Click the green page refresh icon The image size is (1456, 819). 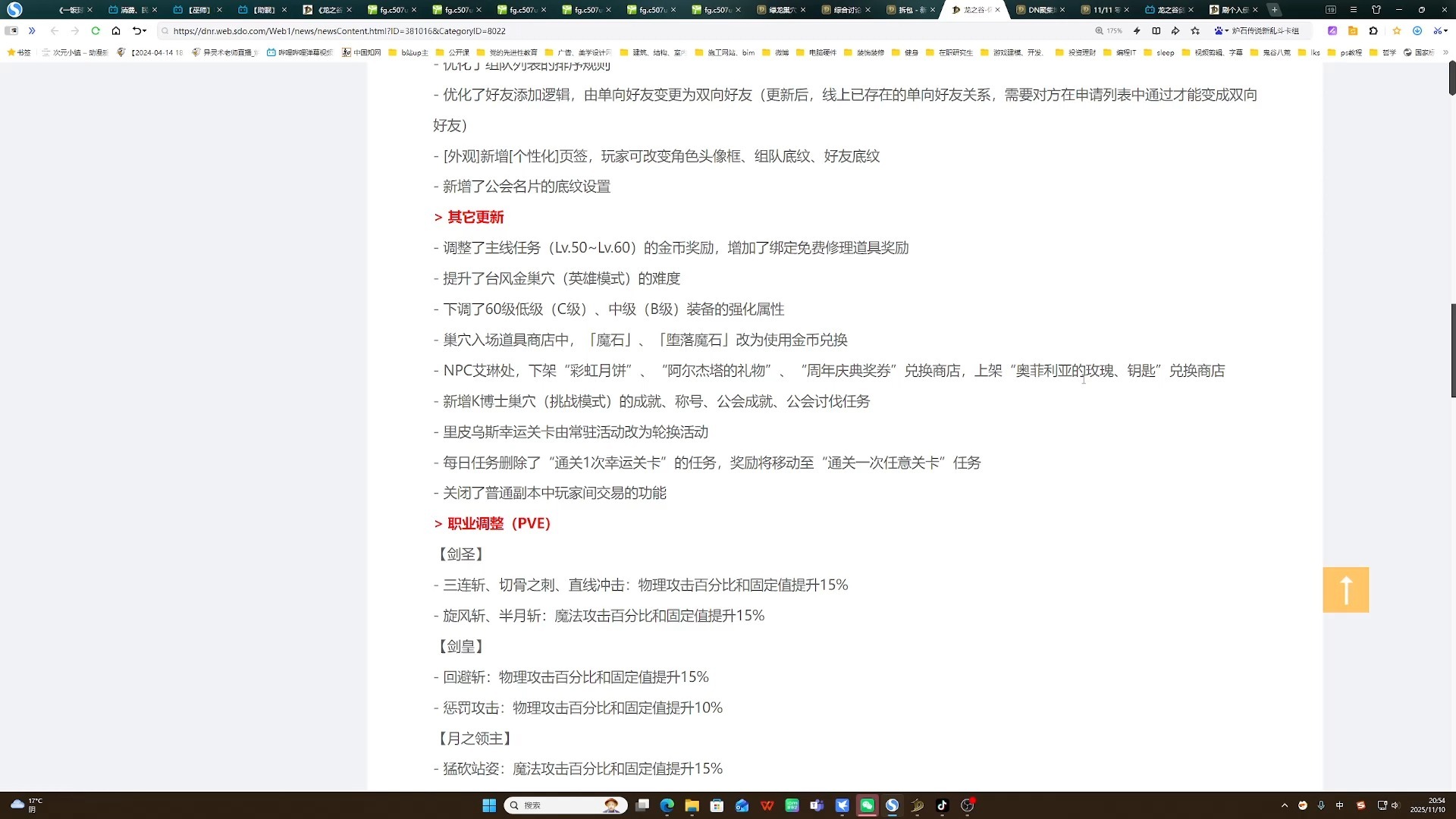[x=96, y=31]
